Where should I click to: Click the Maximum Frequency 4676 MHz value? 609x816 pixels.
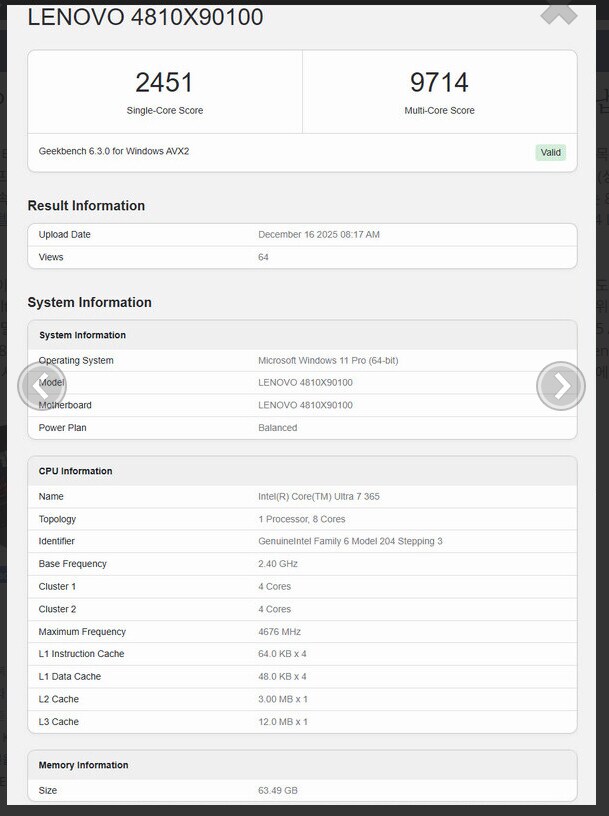[279, 632]
